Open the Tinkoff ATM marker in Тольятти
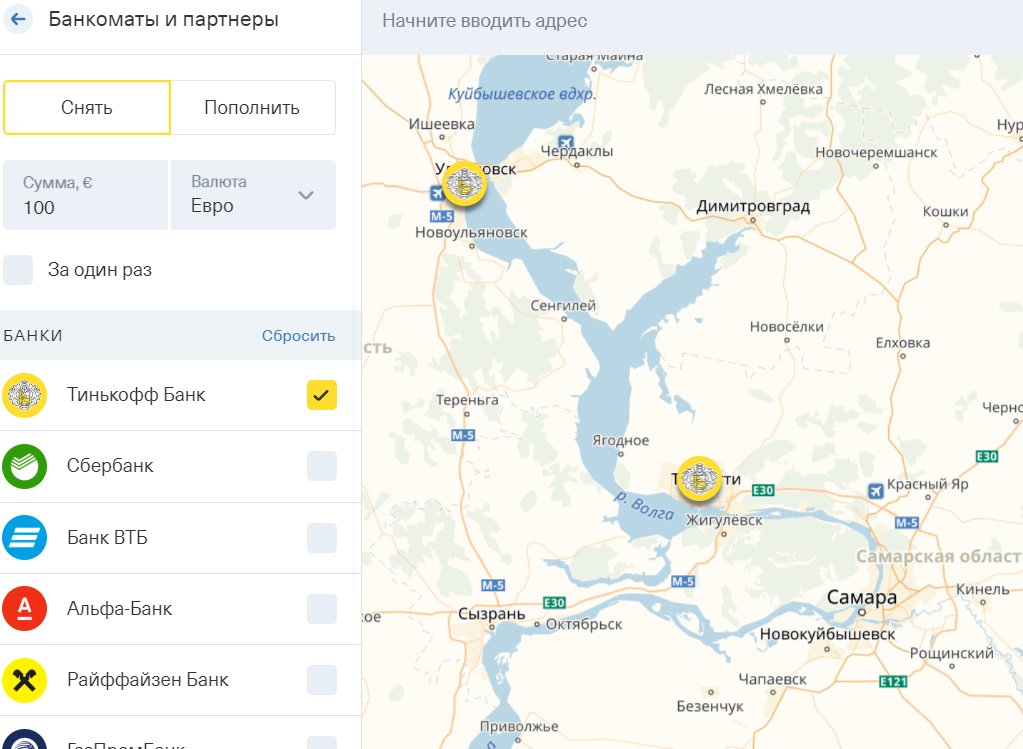Screen dimensions: 1023x749 tap(699, 479)
